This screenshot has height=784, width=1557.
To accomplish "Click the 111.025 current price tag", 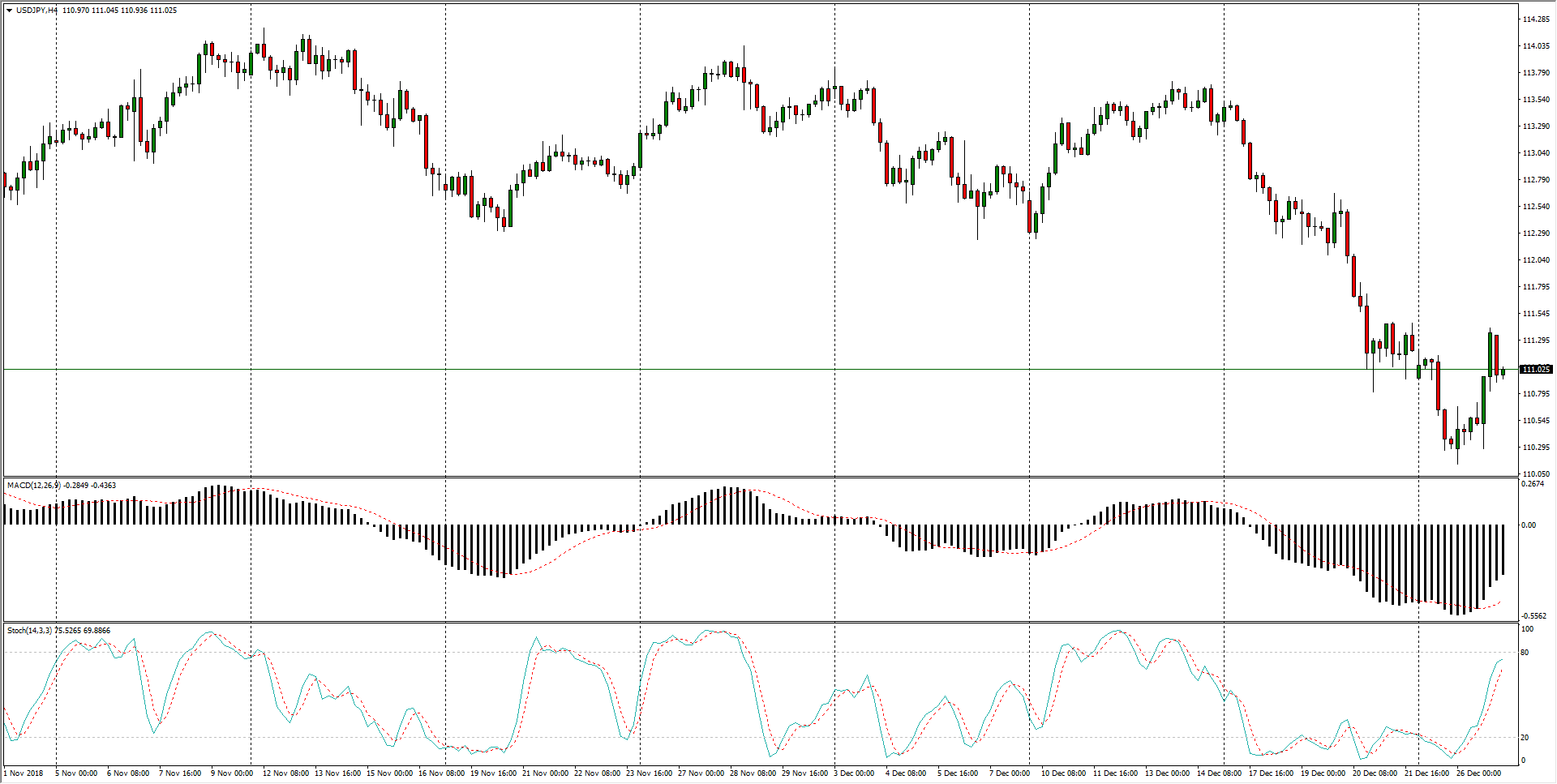I will point(1536,370).
